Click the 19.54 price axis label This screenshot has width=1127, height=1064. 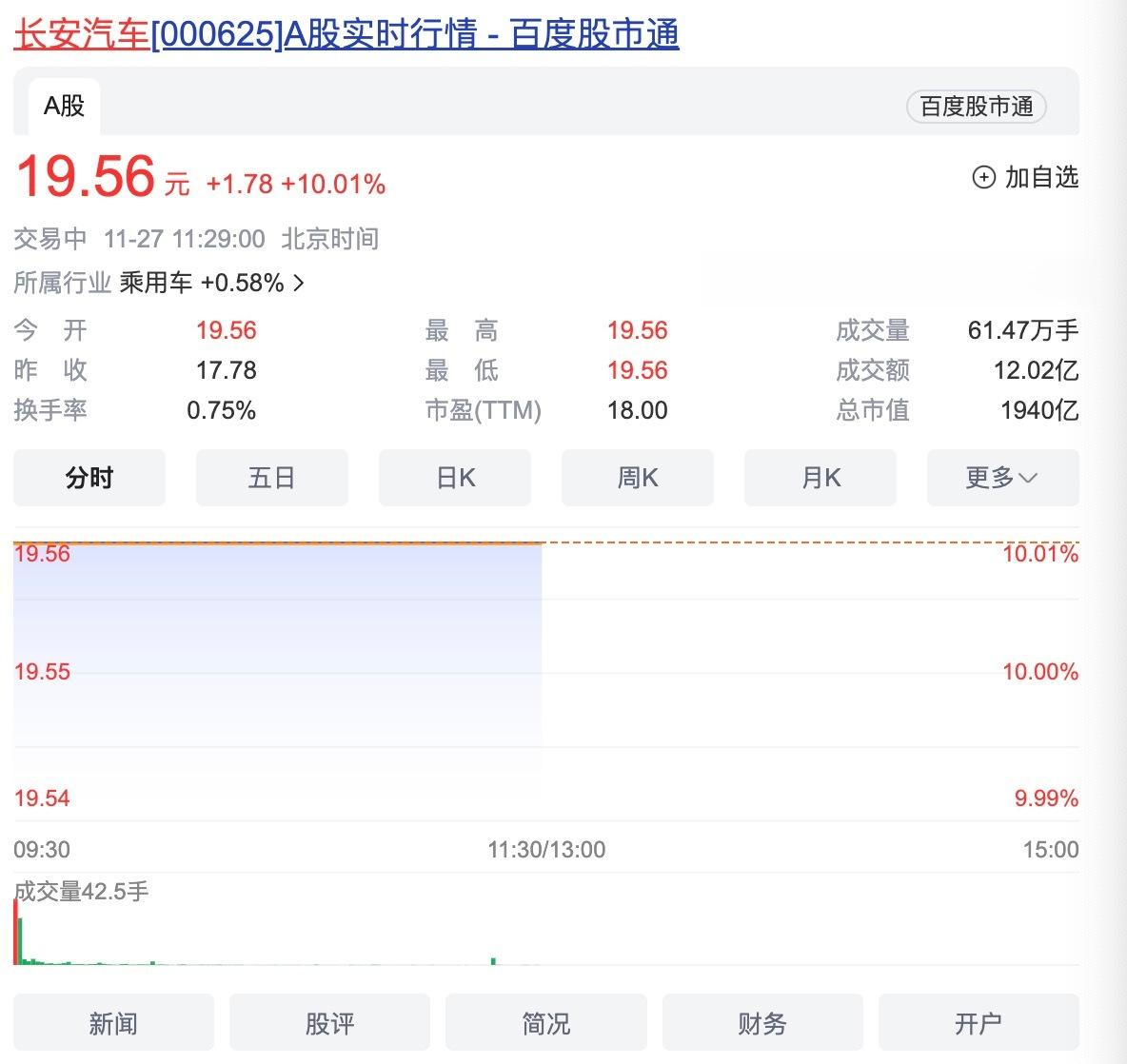[x=43, y=798]
